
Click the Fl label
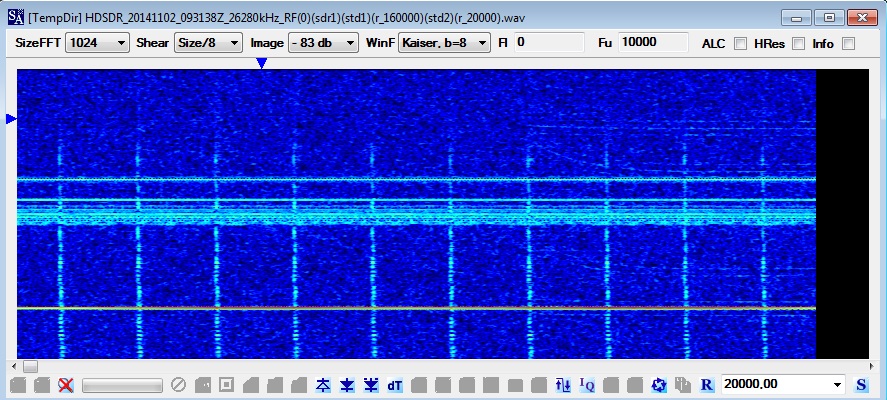click(x=503, y=43)
